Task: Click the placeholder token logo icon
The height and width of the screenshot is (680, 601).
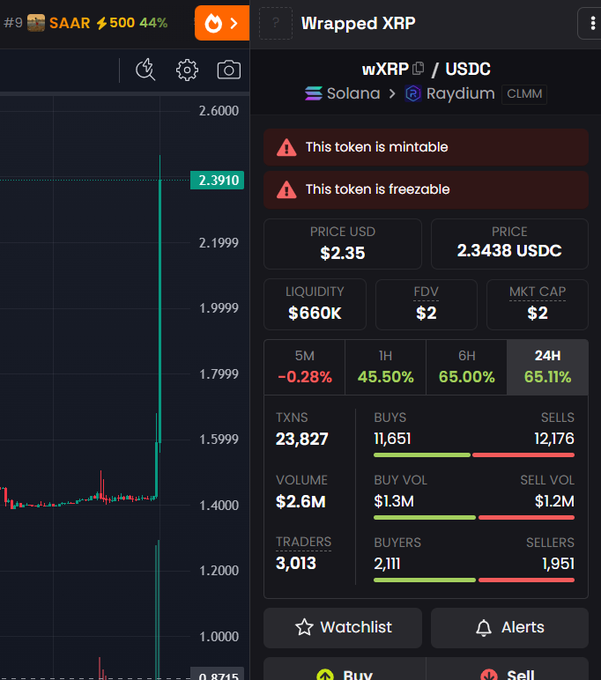Action: 276,23
